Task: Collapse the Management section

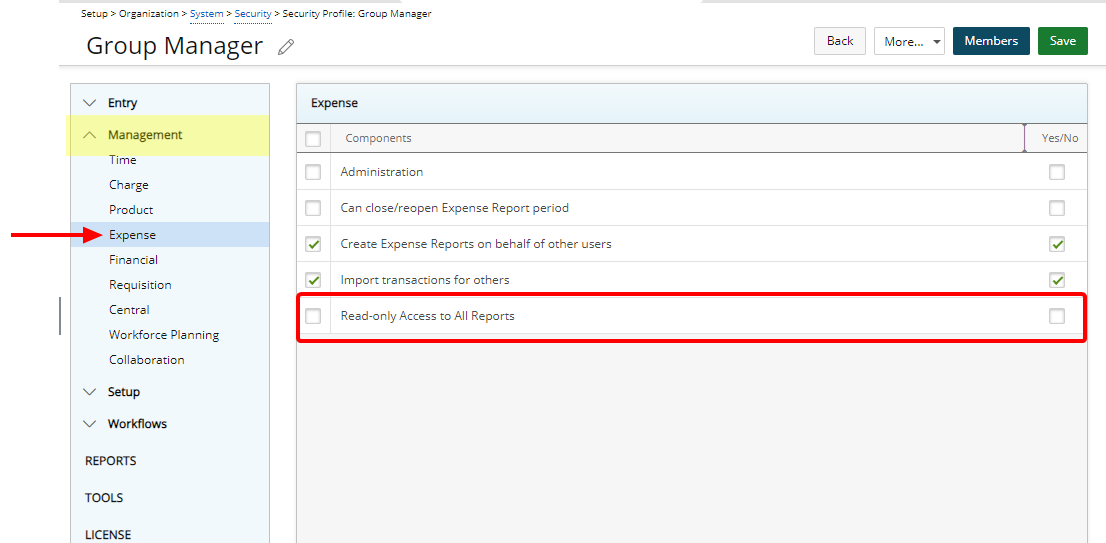Action: click(x=91, y=135)
